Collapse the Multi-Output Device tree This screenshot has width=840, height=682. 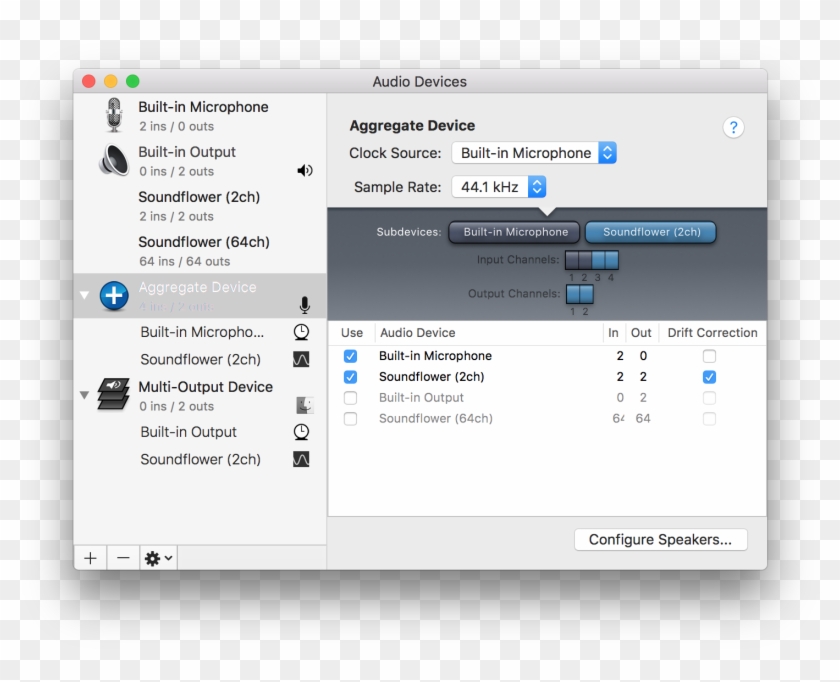click(x=84, y=395)
